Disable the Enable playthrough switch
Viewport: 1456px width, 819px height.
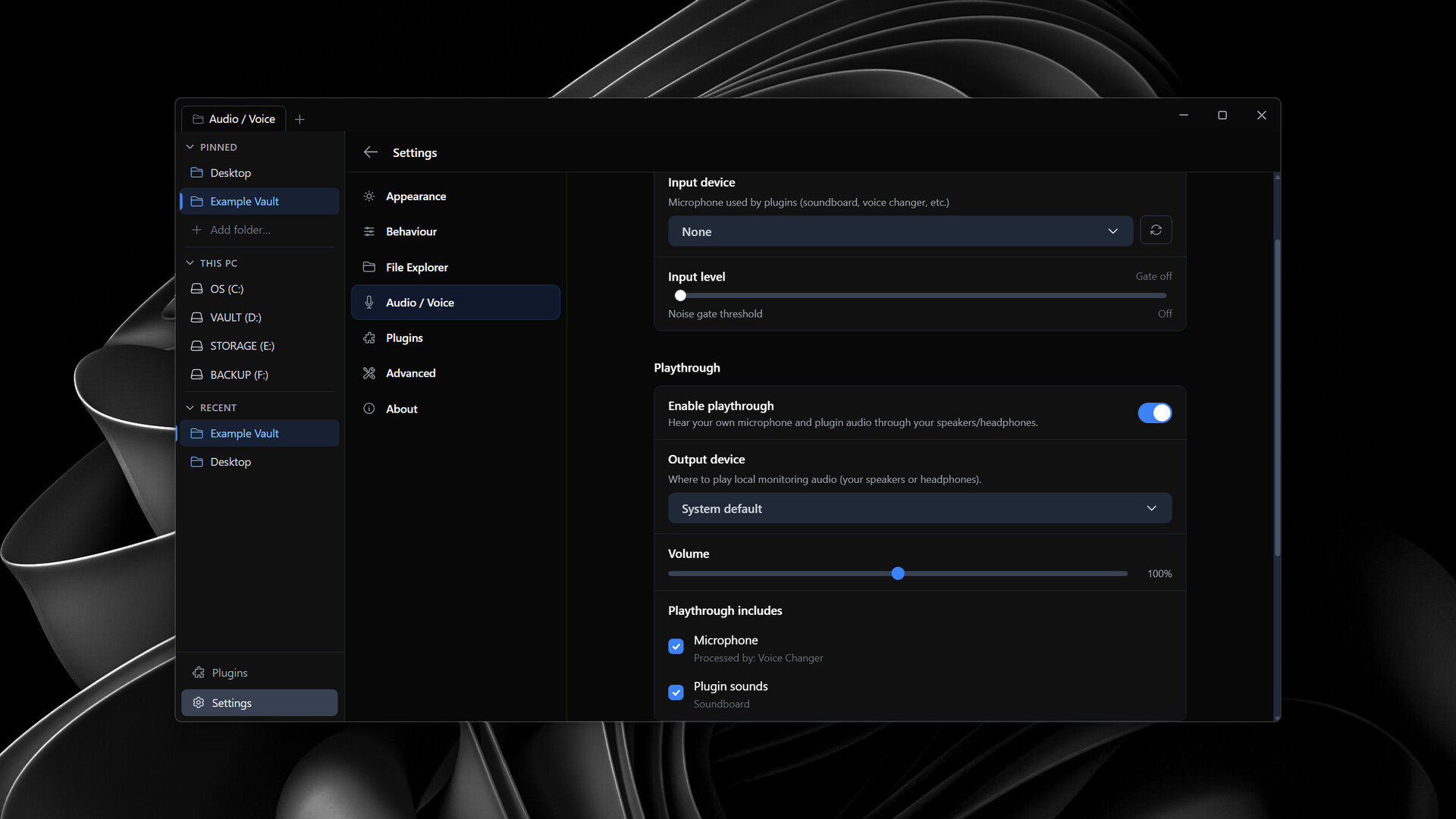1154,413
